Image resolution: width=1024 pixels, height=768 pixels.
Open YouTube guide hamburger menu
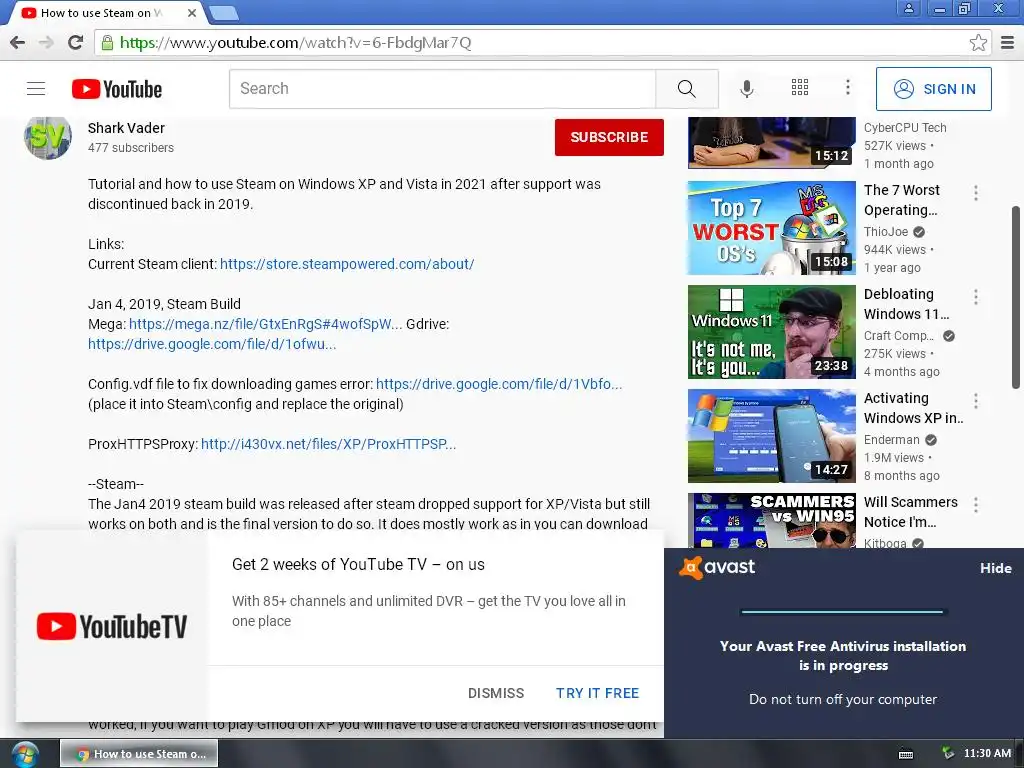pos(36,89)
